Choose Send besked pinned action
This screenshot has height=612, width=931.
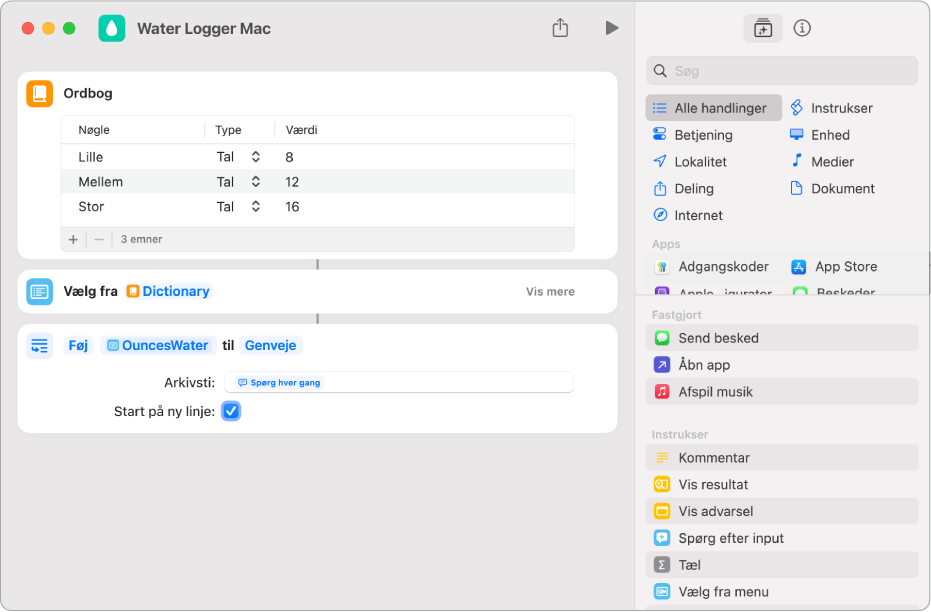(x=782, y=338)
